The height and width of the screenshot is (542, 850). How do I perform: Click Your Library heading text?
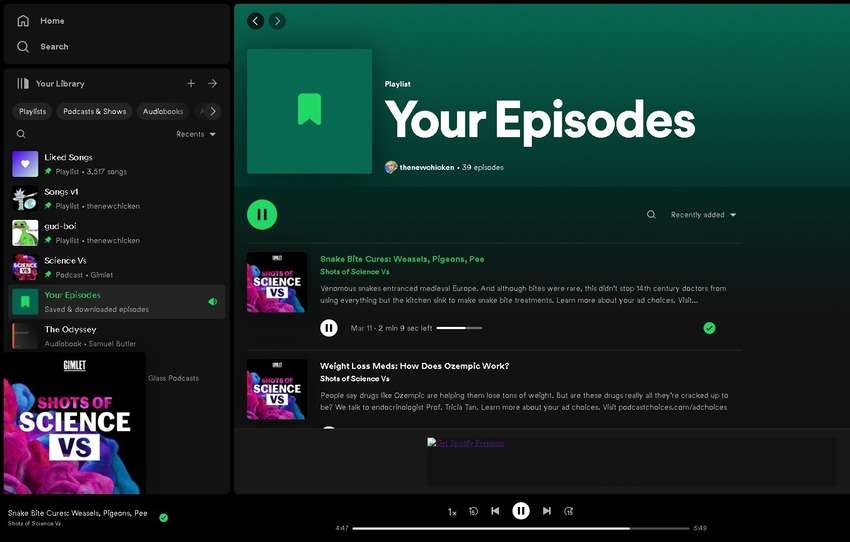60,83
